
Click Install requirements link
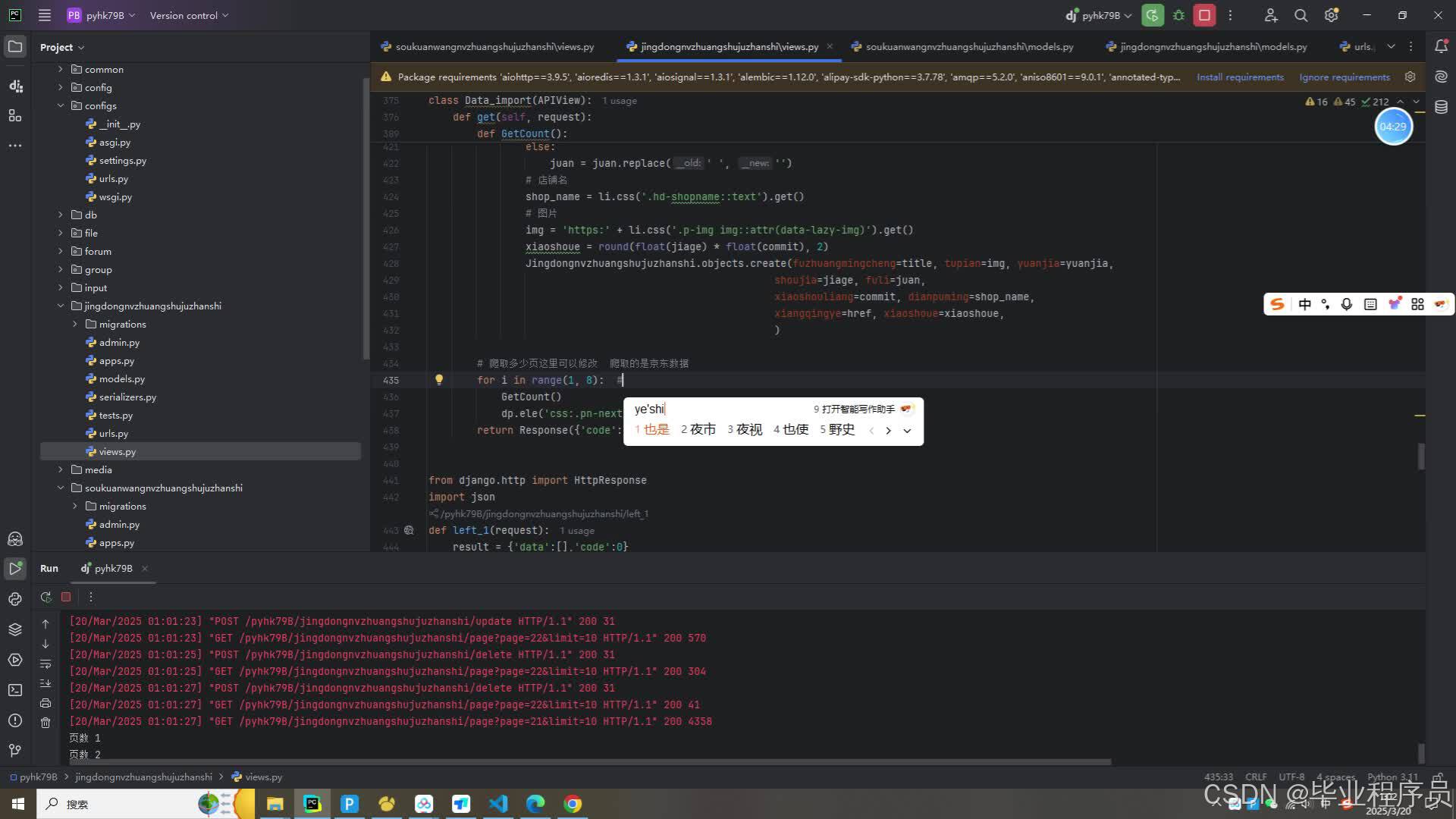(x=1240, y=77)
